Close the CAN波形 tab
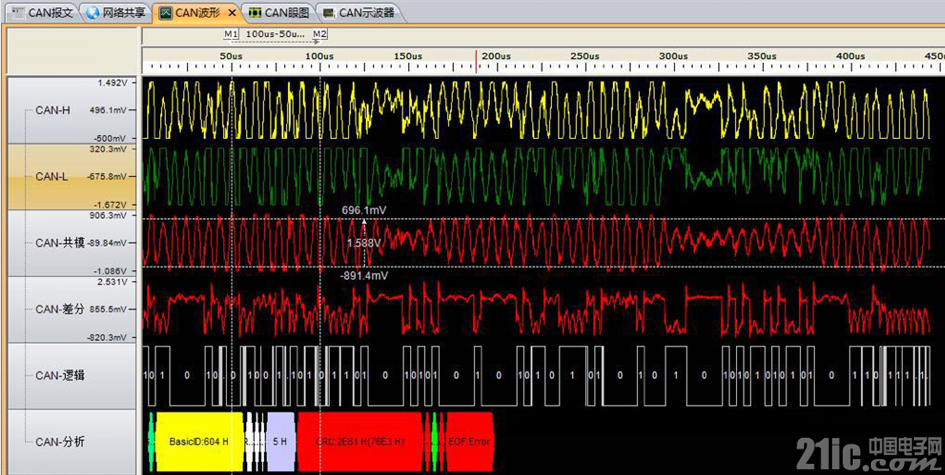Image resolution: width=945 pixels, height=475 pixels. [232, 13]
